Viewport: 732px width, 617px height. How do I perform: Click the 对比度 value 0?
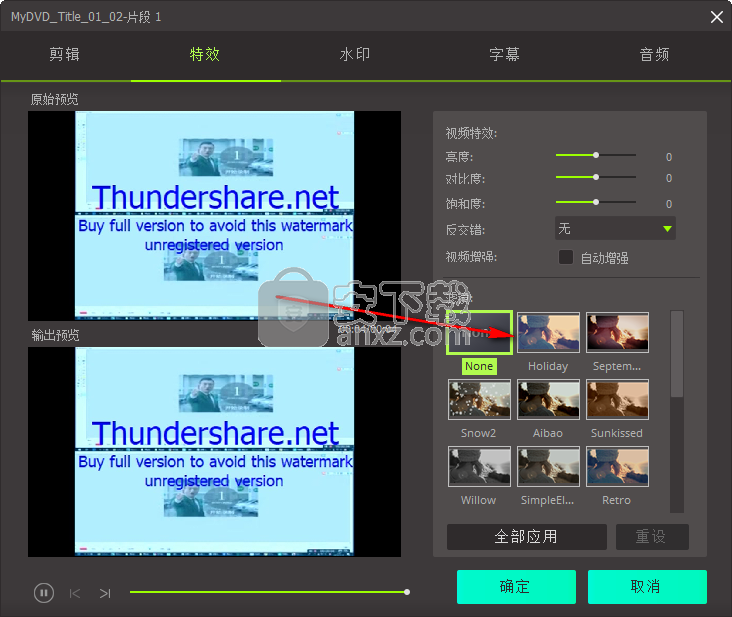(669, 178)
